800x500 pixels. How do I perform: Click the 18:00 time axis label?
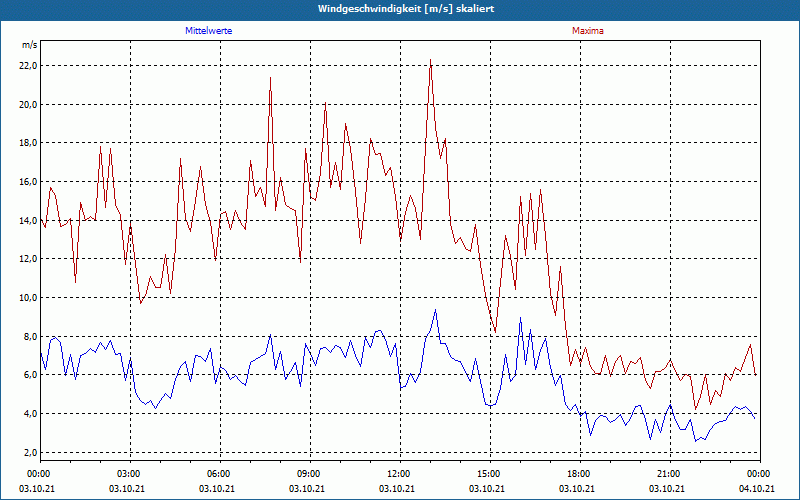(580, 473)
